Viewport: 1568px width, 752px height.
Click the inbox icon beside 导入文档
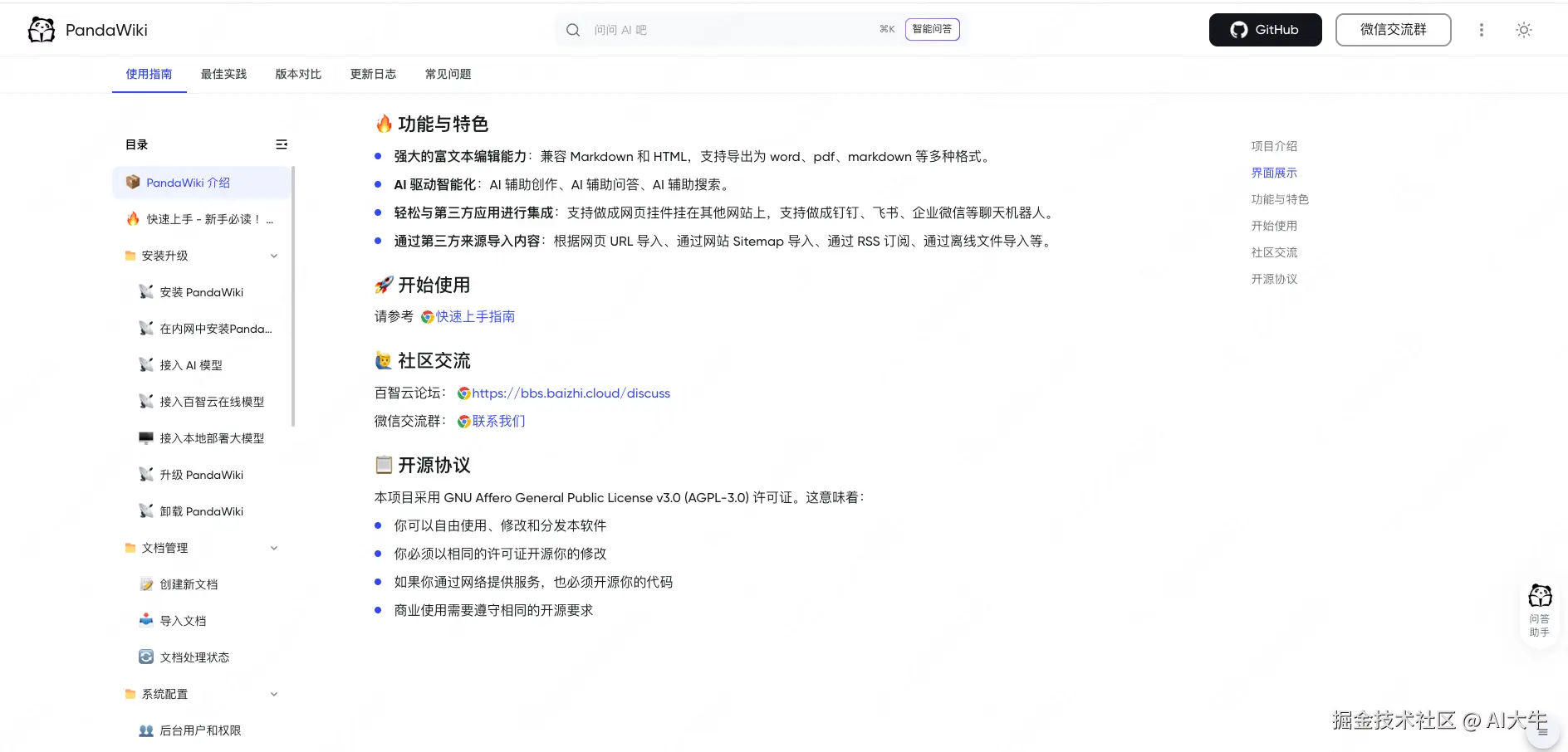[x=146, y=620]
